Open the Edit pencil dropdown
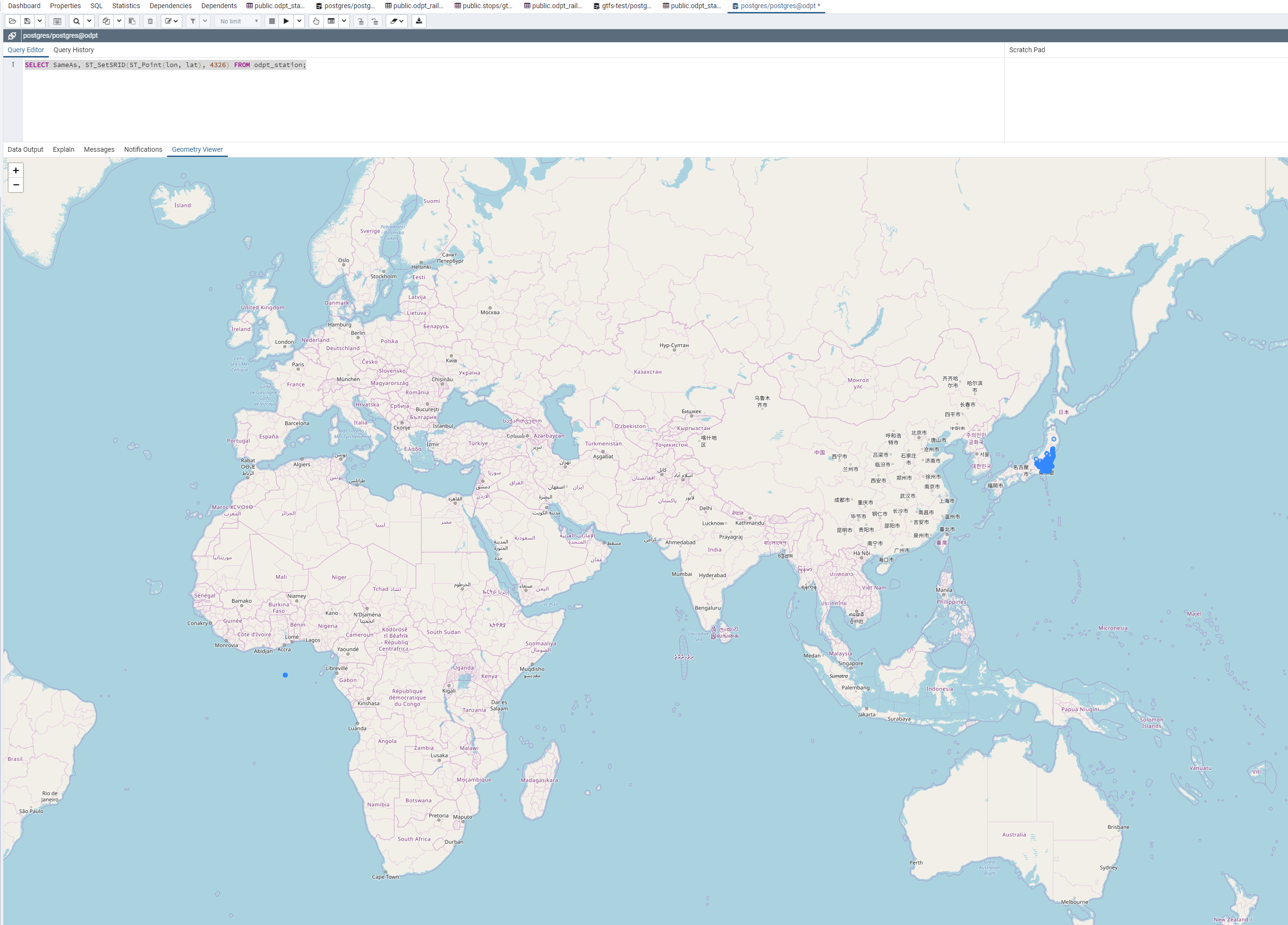 tap(171, 21)
